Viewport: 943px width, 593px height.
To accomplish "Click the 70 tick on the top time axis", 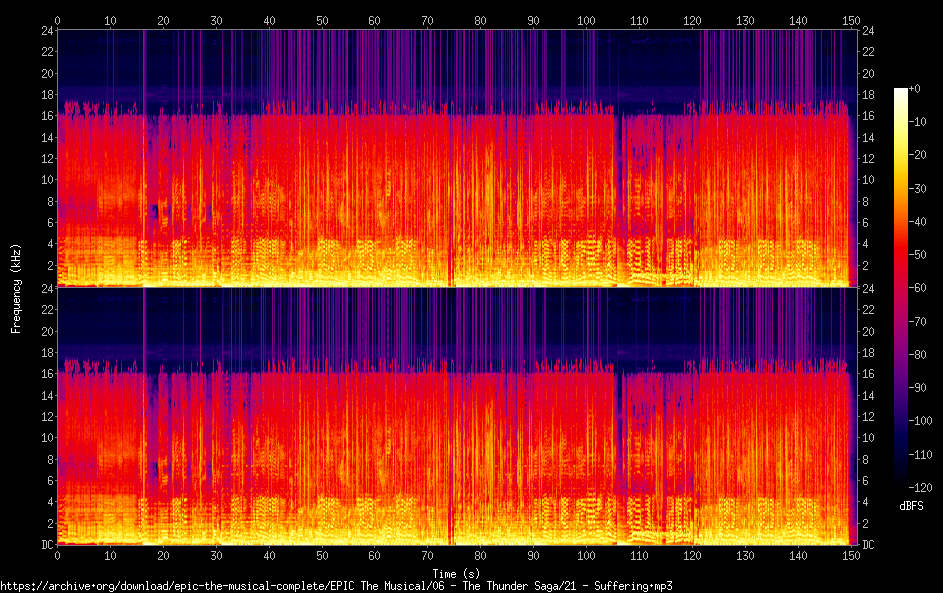I will tap(427, 20).
